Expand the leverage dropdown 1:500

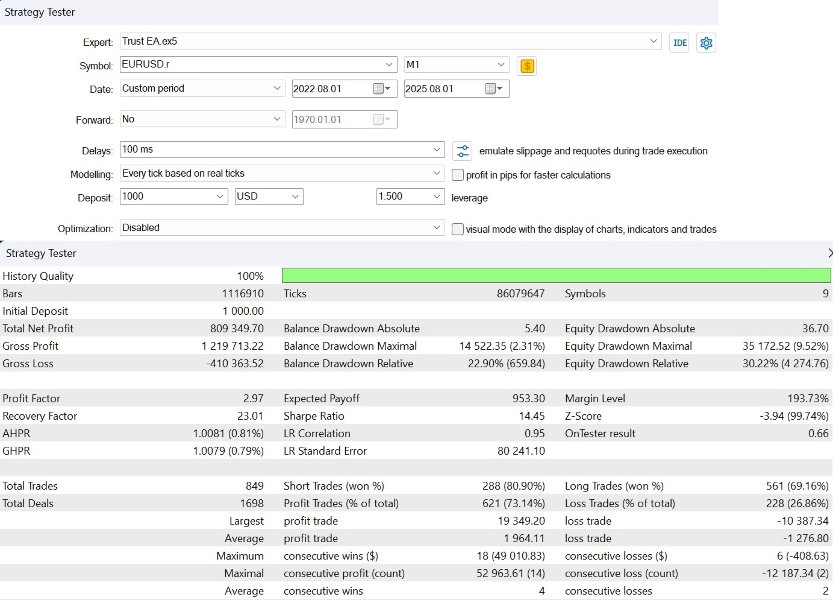click(437, 197)
